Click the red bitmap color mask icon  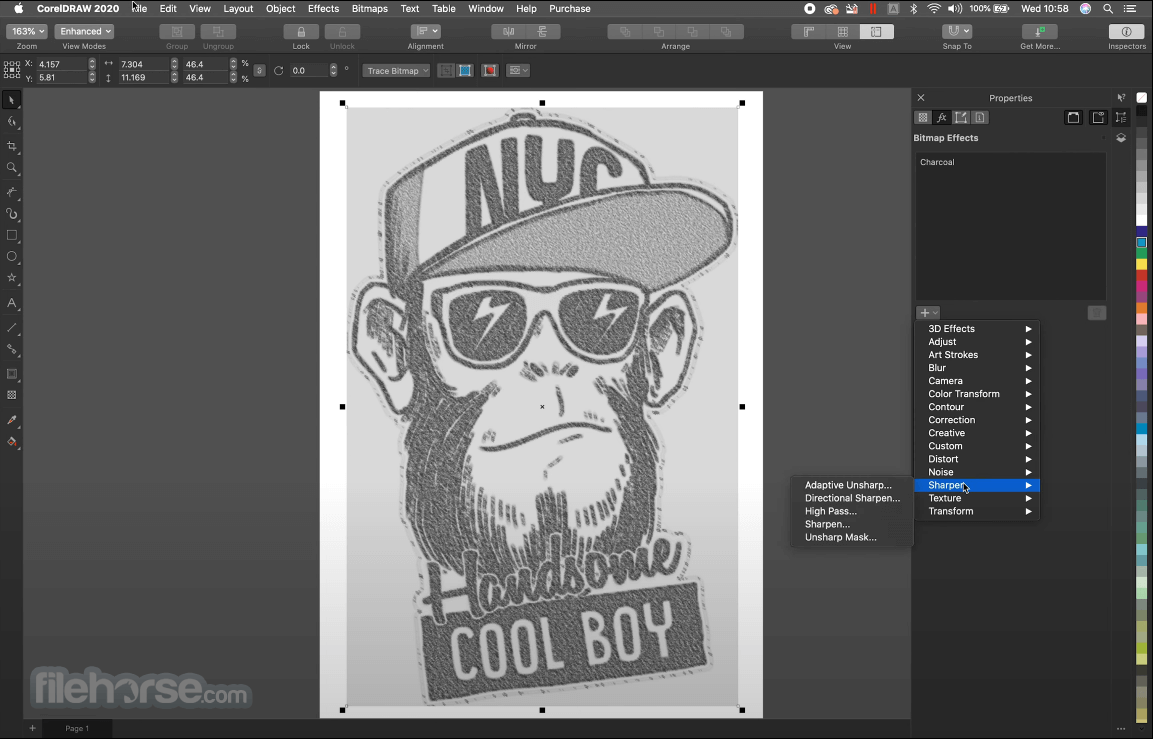coord(490,71)
